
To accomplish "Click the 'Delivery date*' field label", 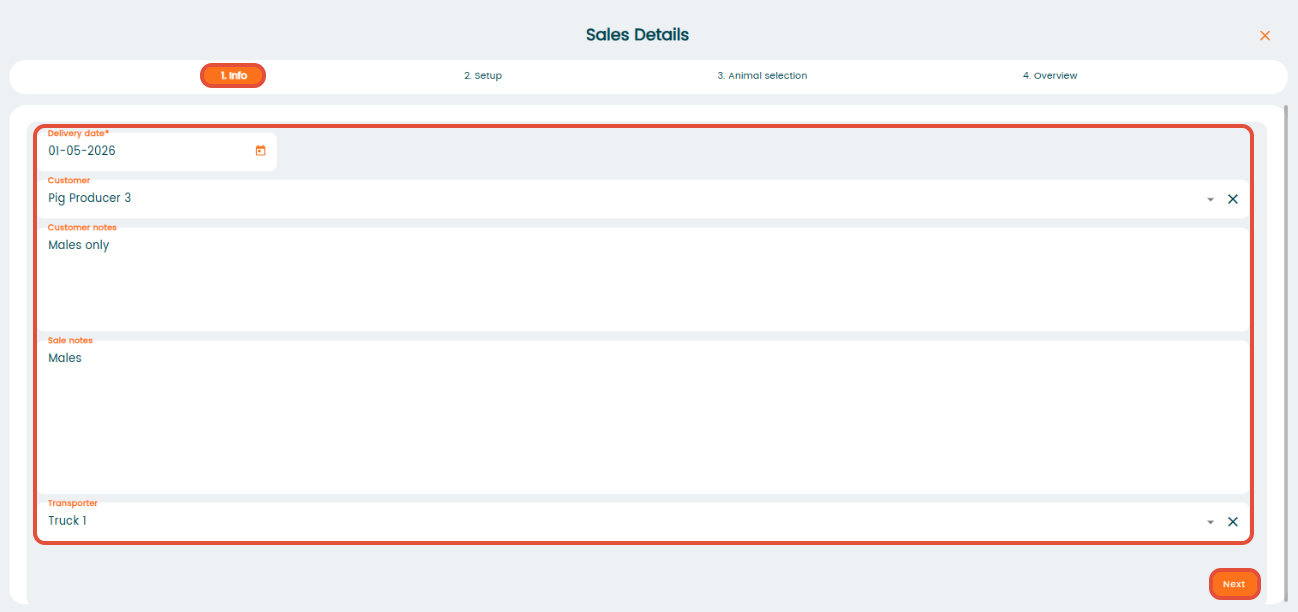I will 78,133.
